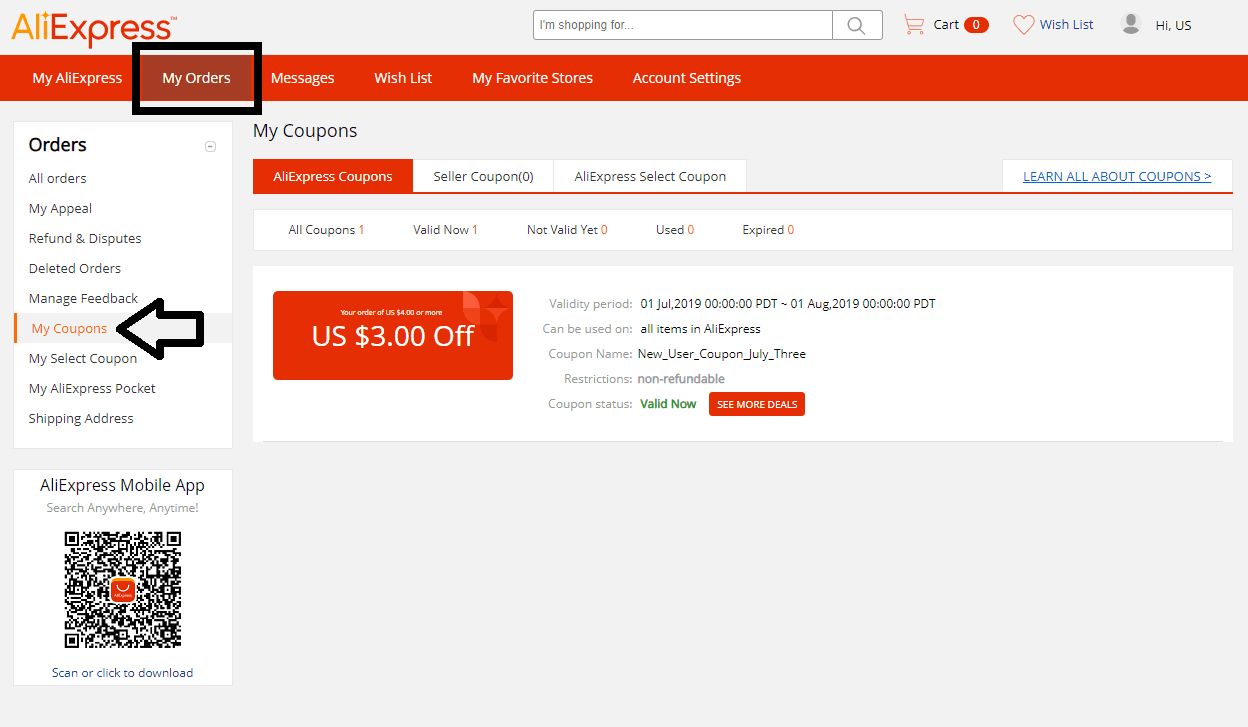Open Shipping Address in the sidebar
The height and width of the screenshot is (727, 1248).
click(x=81, y=418)
